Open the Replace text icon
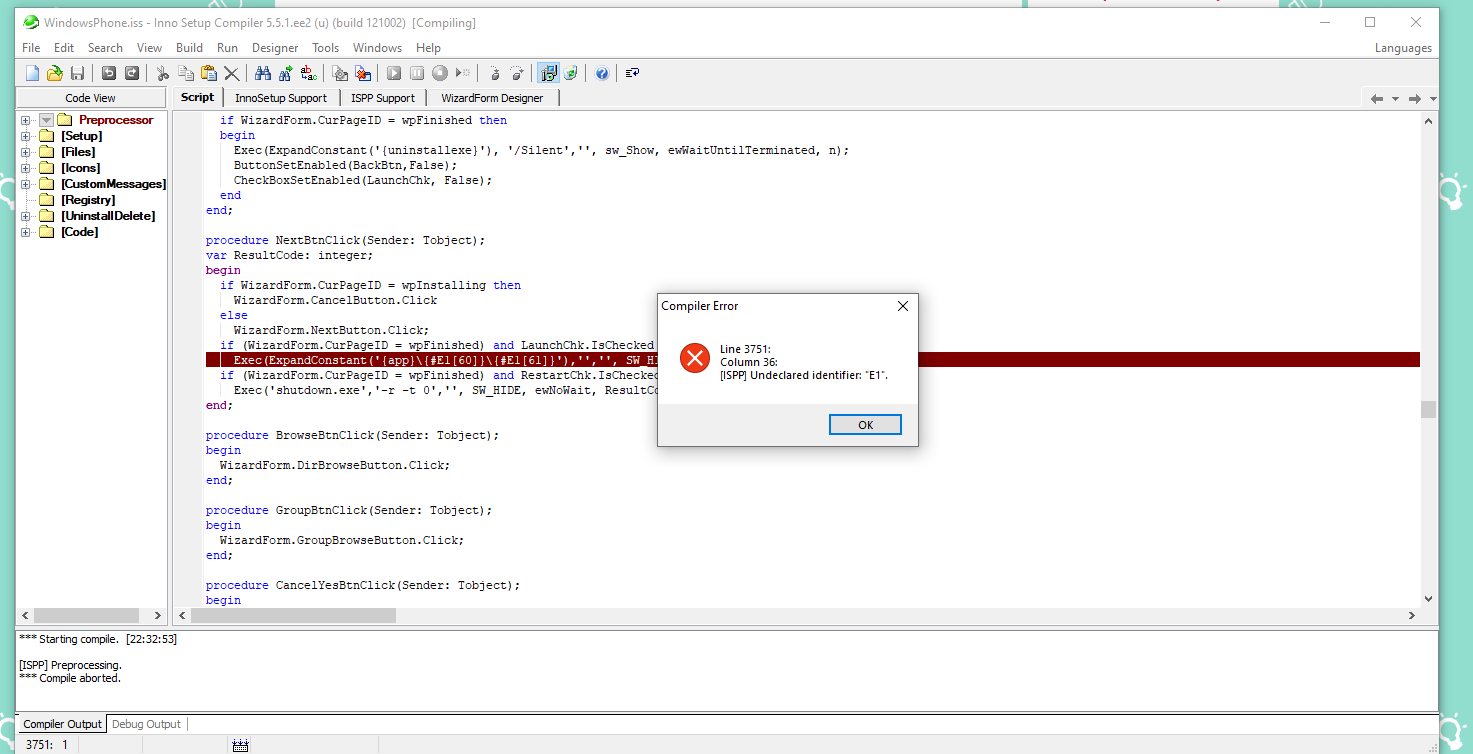1473x754 pixels. [x=309, y=73]
